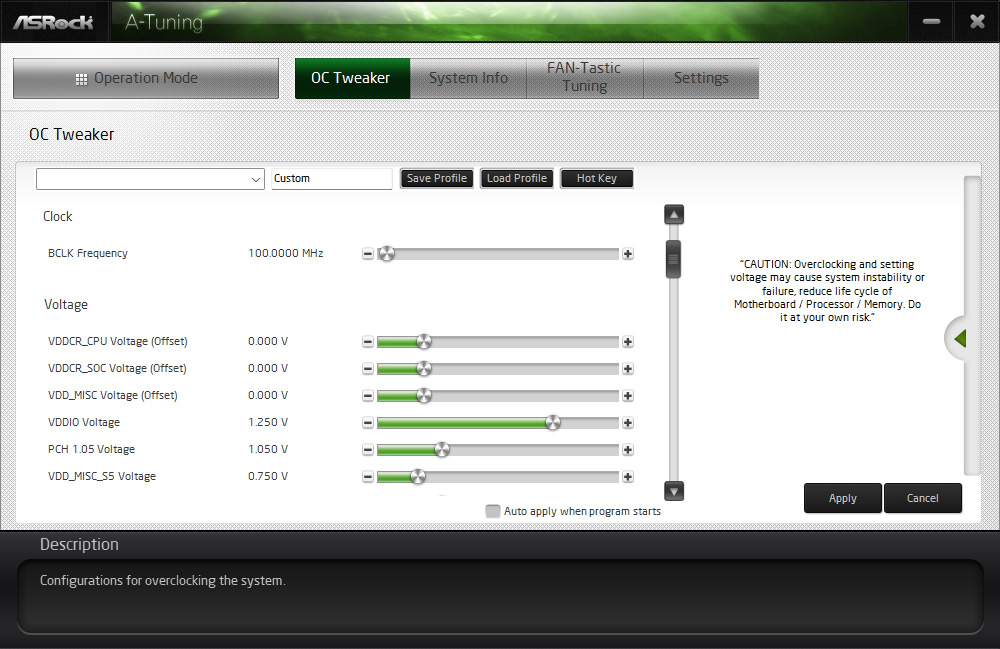Click the PCH 1.05 Voltage slider handle
The image size is (1000, 649).
coord(442,450)
